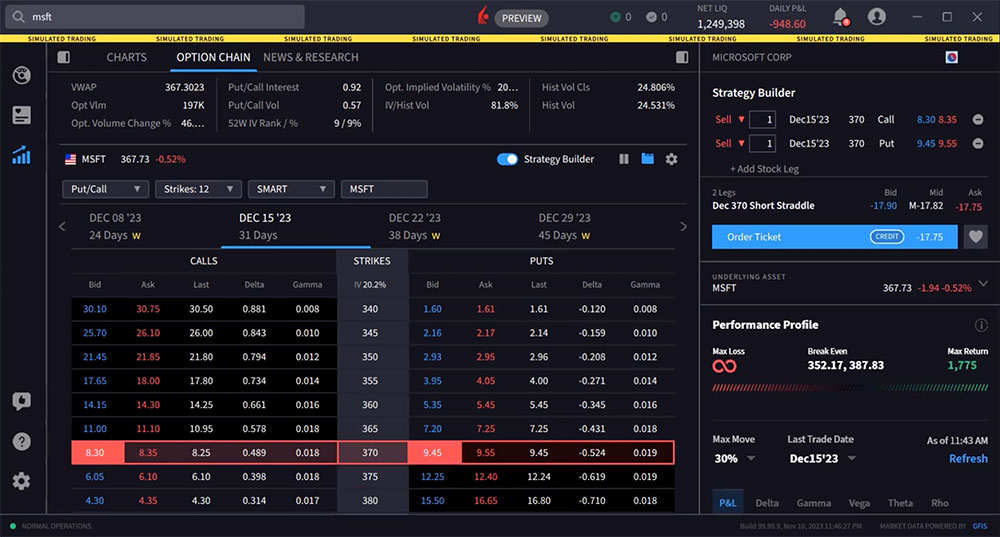The height and width of the screenshot is (537, 1000).
Task: Open the SMART exchange dropdown
Action: (291, 189)
